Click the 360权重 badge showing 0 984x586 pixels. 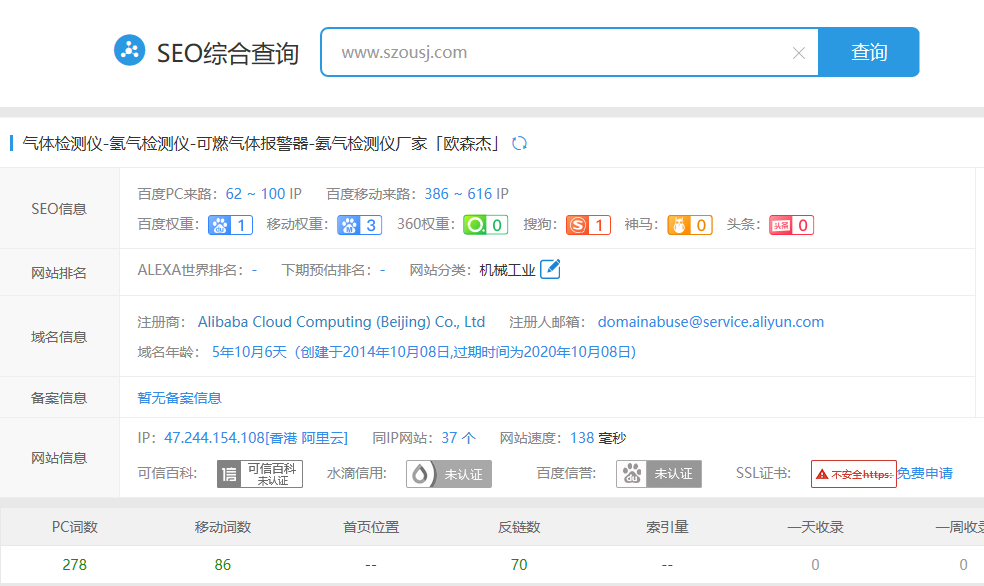[x=485, y=225]
